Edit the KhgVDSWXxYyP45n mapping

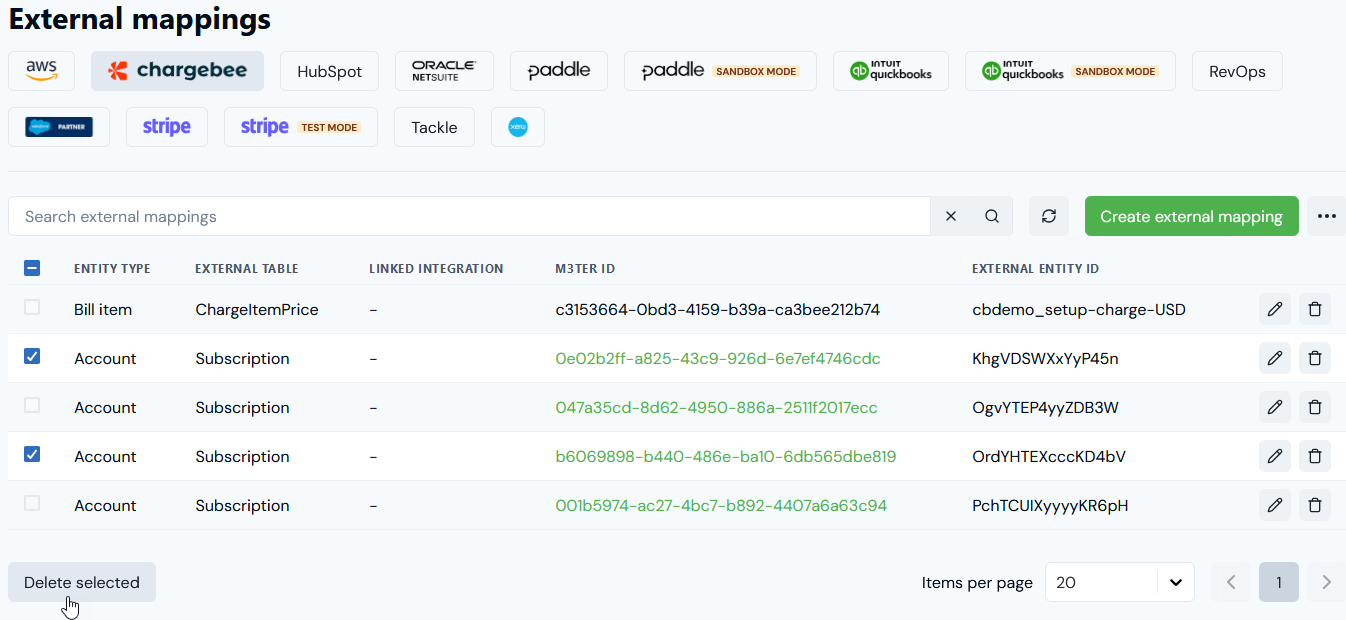pyautogui.click(x=1275, y=358)
